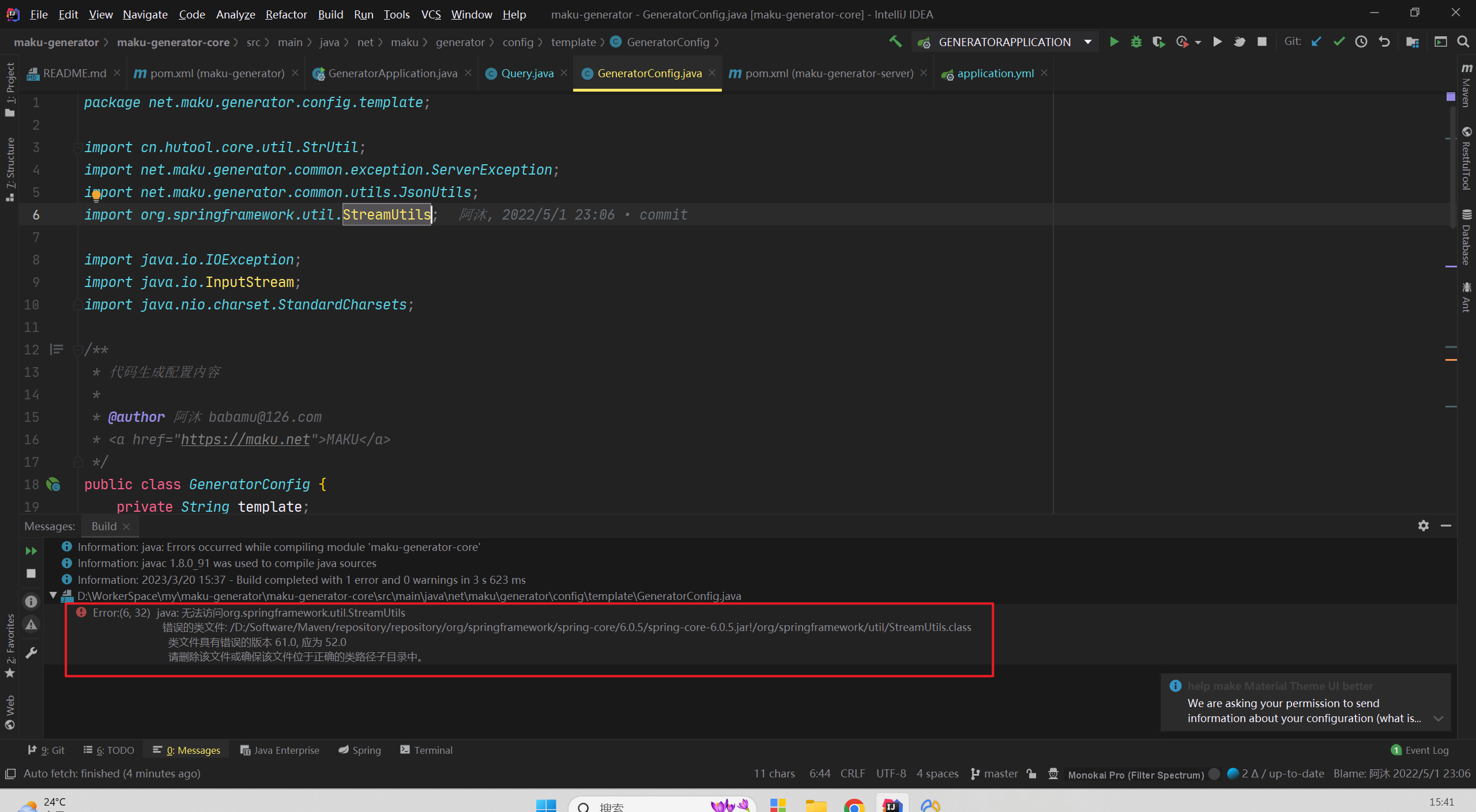Open Java Enterprise tool window
The height and width of the screenshot is (812, 1476).
click(x=280, y=750)
